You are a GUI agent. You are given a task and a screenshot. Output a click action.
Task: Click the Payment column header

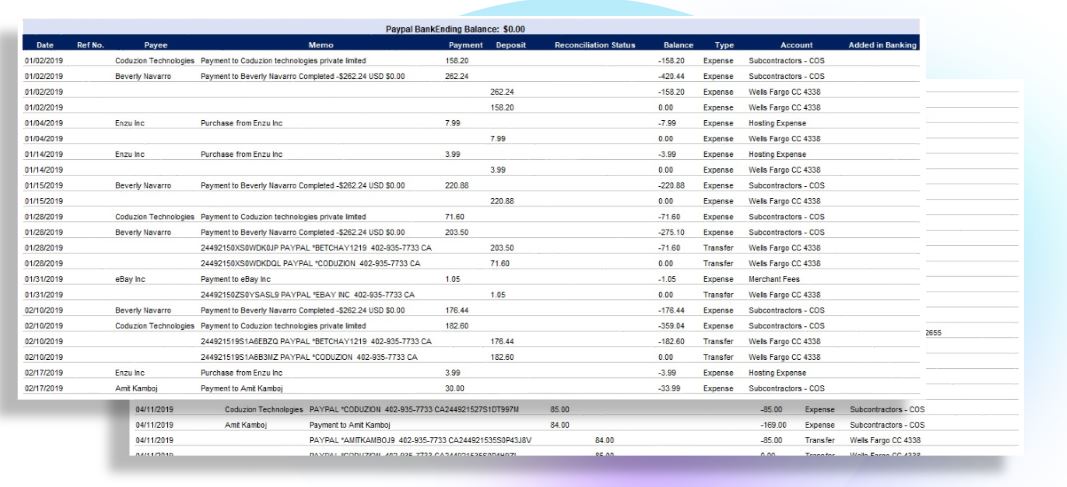[x=465, y=45]
